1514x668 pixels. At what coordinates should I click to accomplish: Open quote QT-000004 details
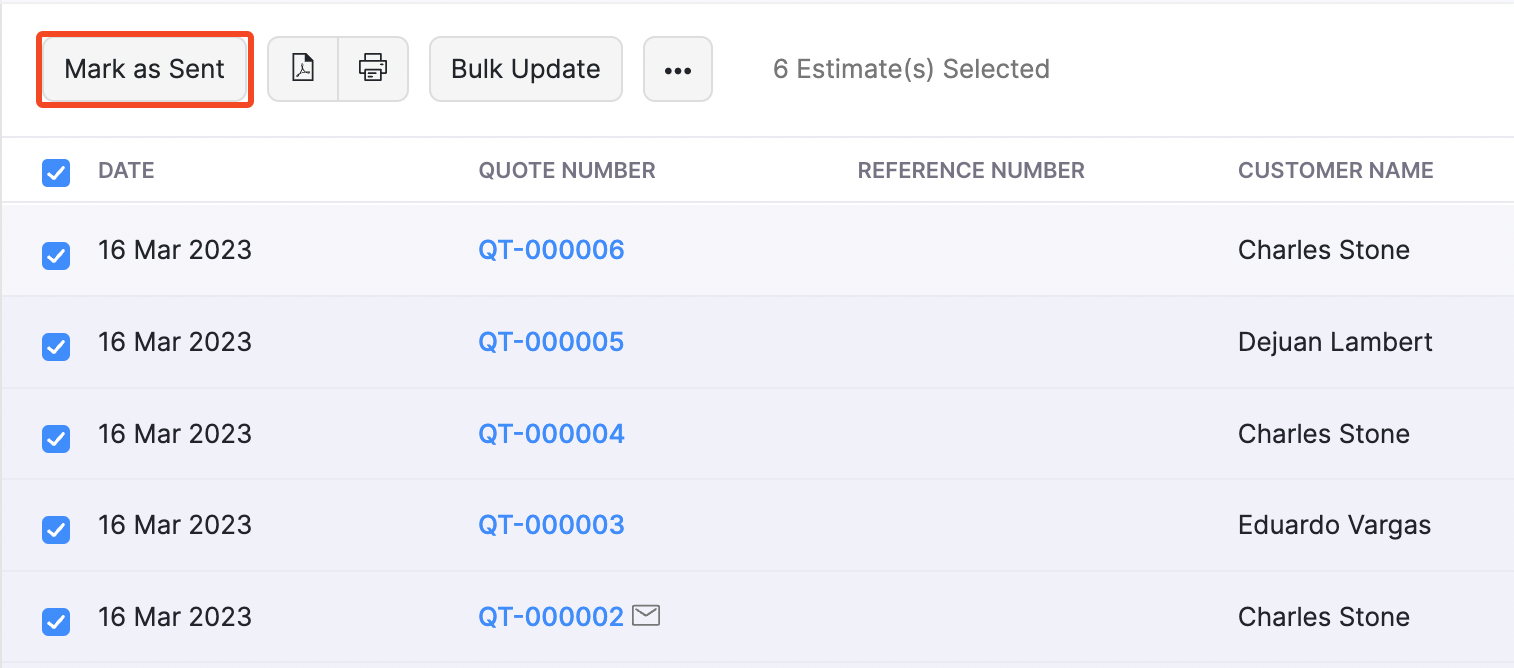pyautogui.click(x=551, y=434)
